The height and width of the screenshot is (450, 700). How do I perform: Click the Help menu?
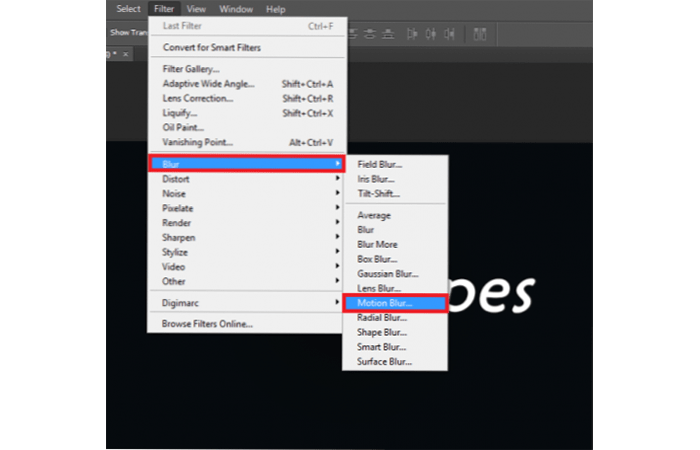(x=275, y=9)
